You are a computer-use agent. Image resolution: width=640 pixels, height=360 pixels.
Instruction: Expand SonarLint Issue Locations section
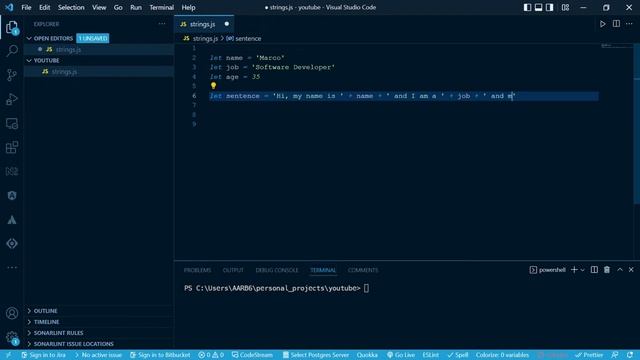(x=99, y=344)
